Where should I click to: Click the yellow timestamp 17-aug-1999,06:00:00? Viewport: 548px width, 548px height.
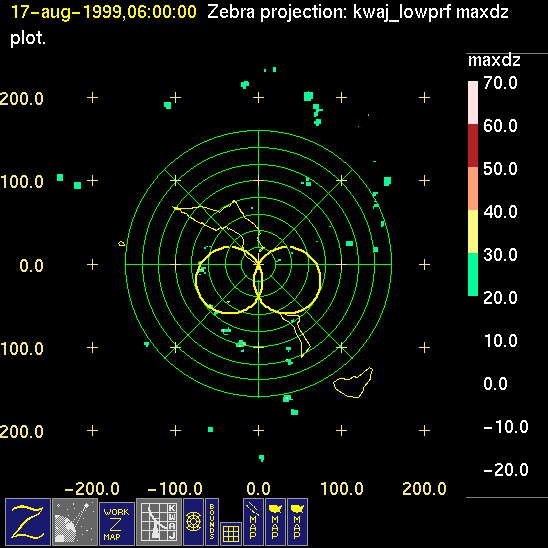tap(104, 12)
